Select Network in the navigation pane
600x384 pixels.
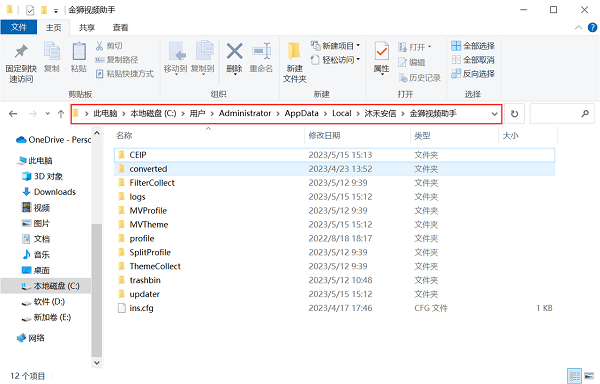click(x=31, y=338)
